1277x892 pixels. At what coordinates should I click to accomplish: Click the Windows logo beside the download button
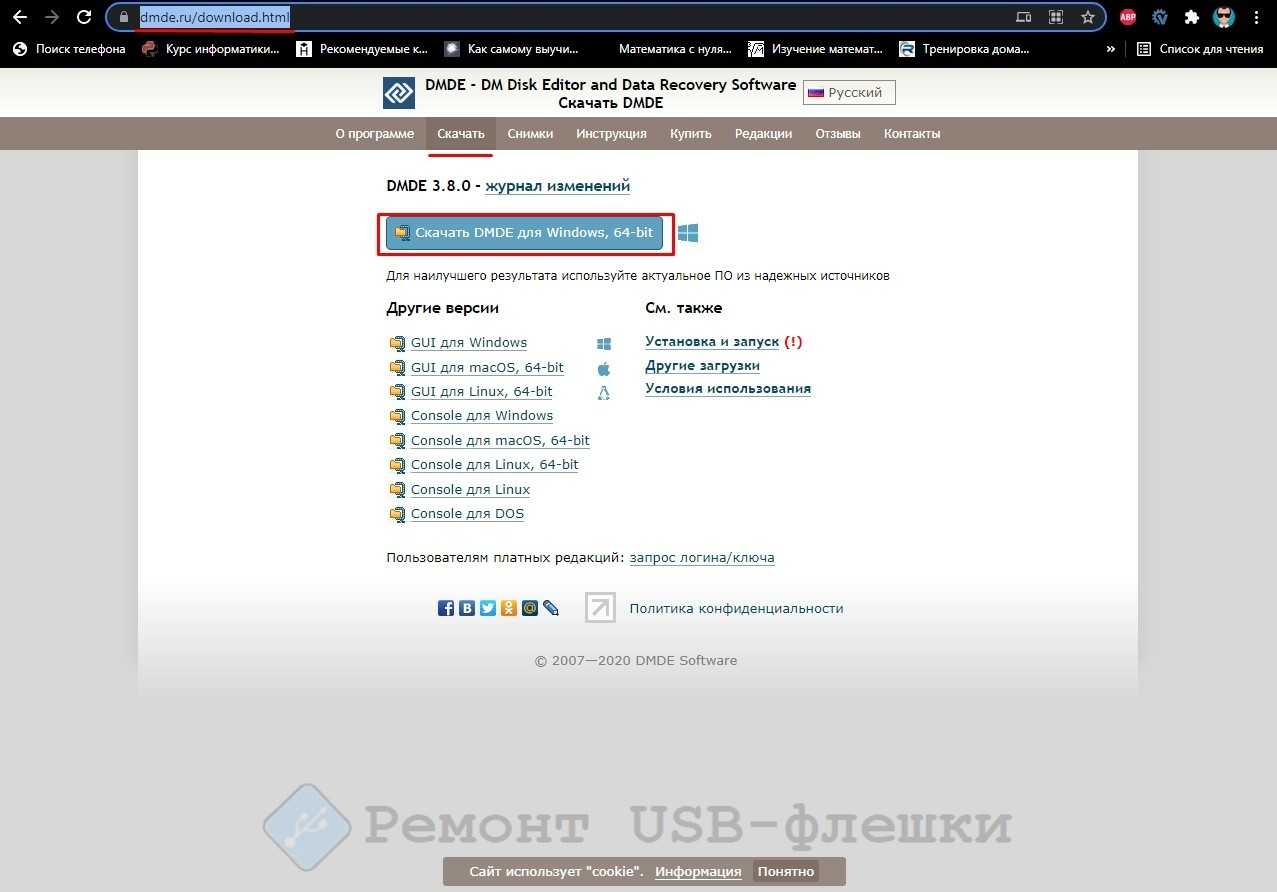click(x=687, y=232)
